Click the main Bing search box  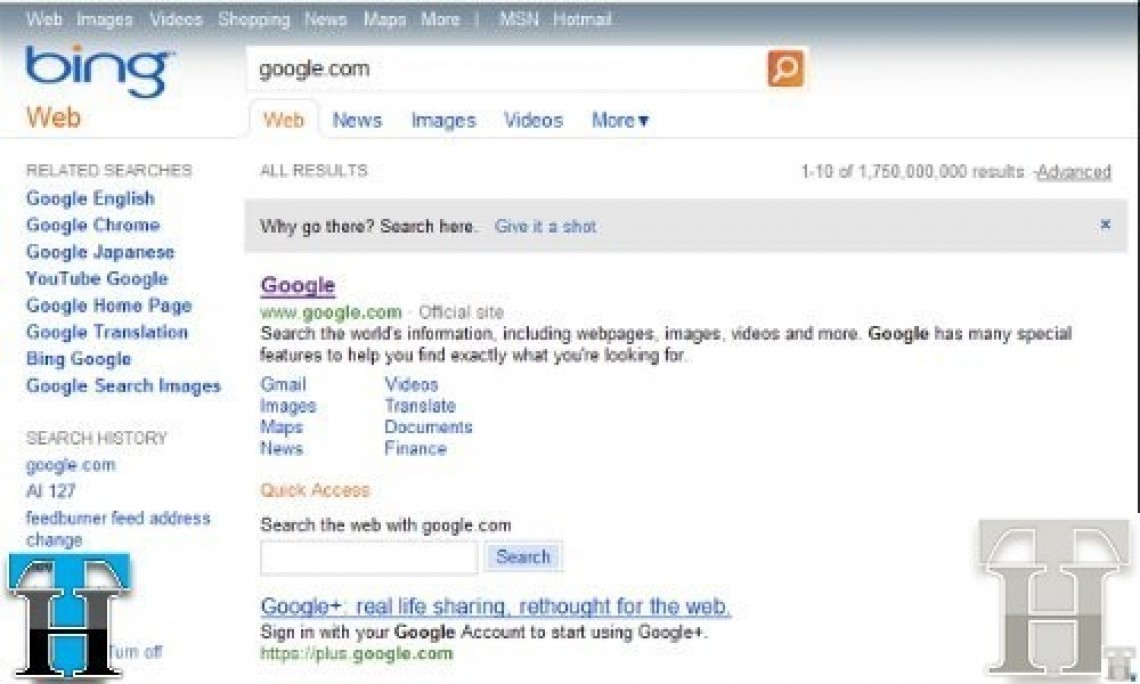click(x=507, y=69)
